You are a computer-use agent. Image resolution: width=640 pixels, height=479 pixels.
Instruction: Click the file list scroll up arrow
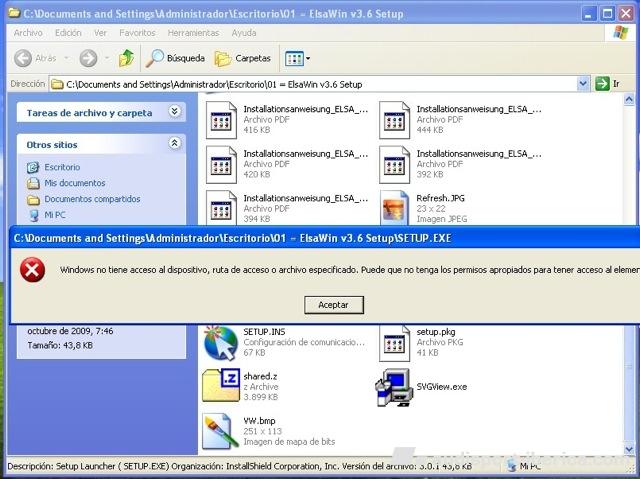629,99
